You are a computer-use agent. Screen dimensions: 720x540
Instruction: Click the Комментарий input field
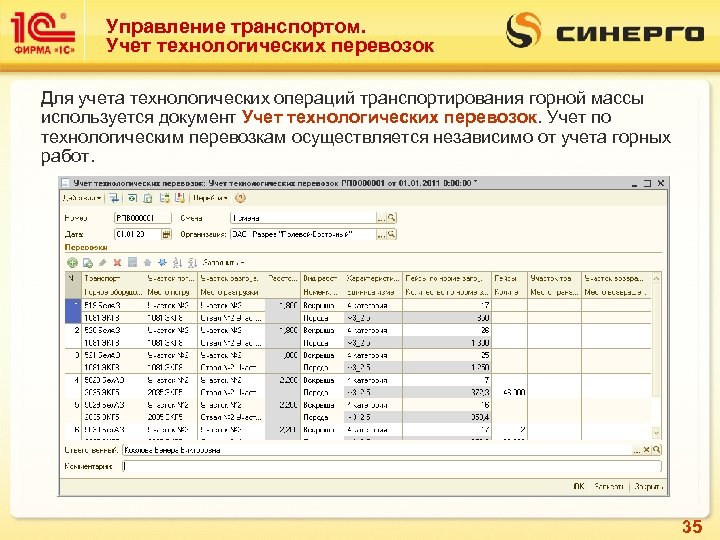pyautogui.click(x=392, y=467)
